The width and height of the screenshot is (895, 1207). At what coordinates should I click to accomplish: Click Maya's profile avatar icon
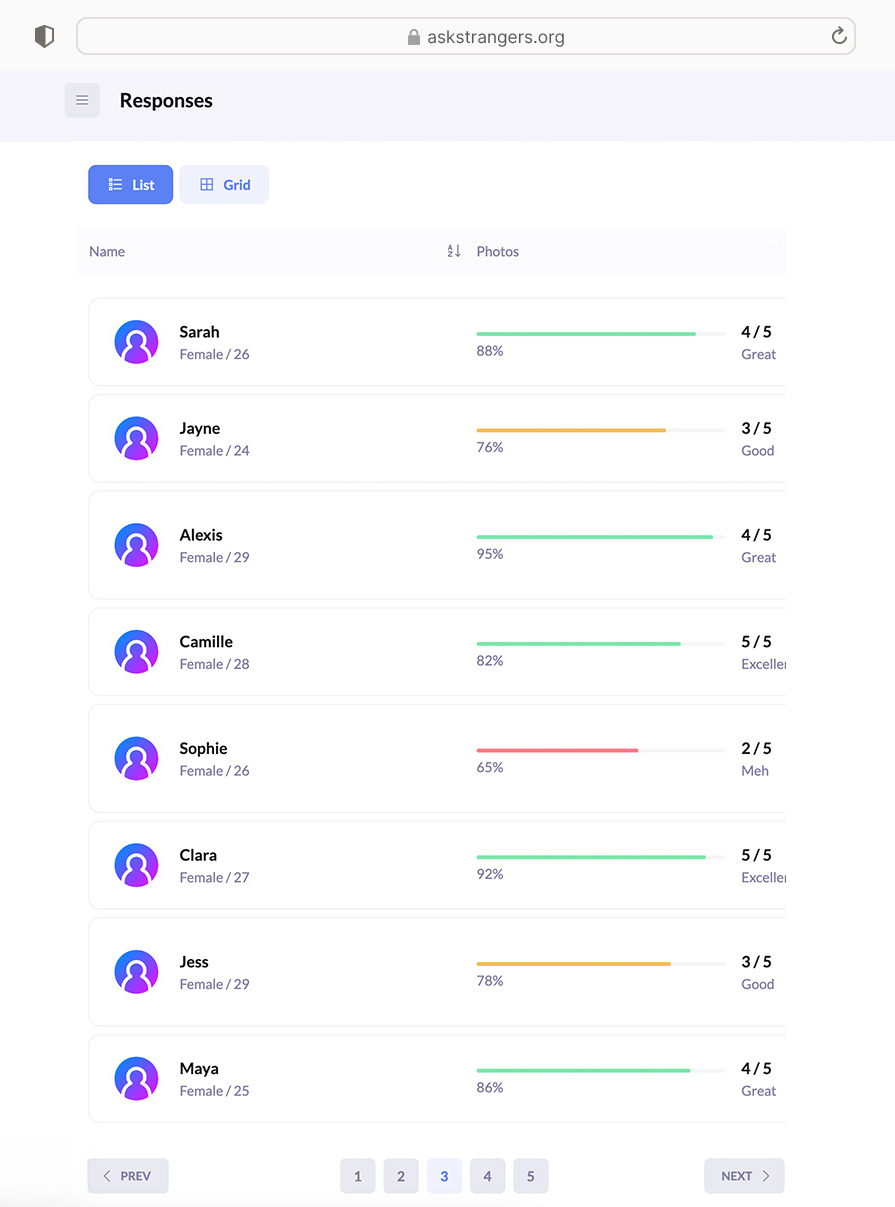[x=136, y=1079]
